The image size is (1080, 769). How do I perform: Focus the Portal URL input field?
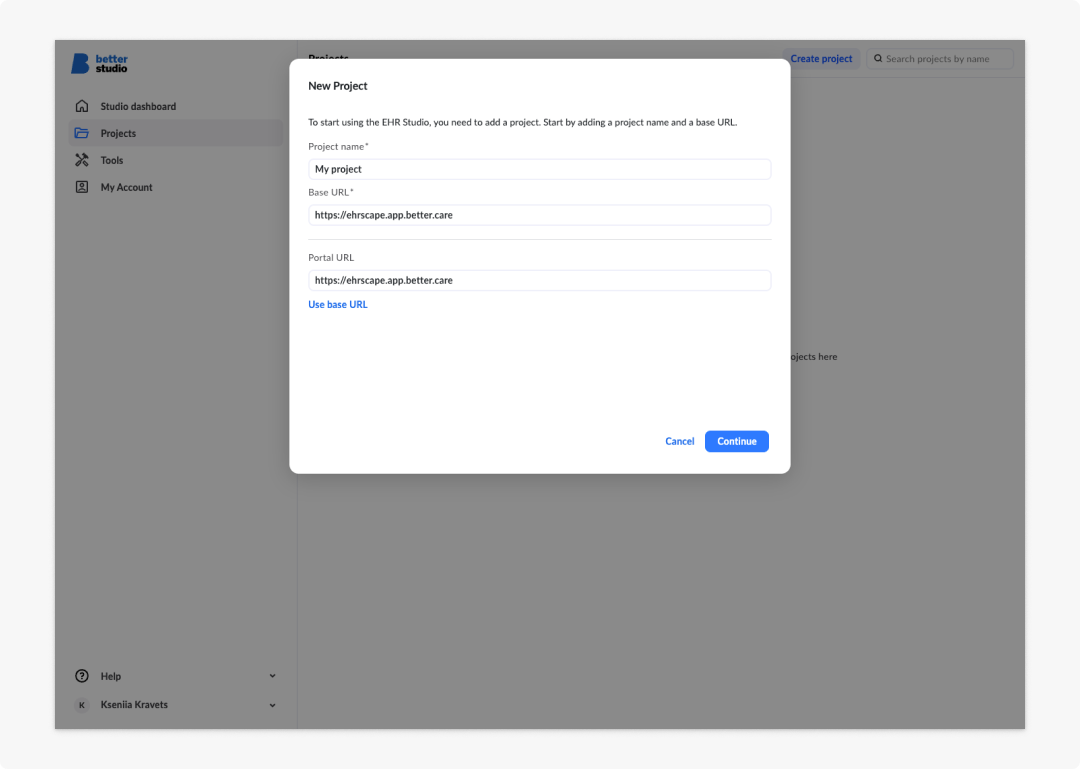click(x=539, y=280)
